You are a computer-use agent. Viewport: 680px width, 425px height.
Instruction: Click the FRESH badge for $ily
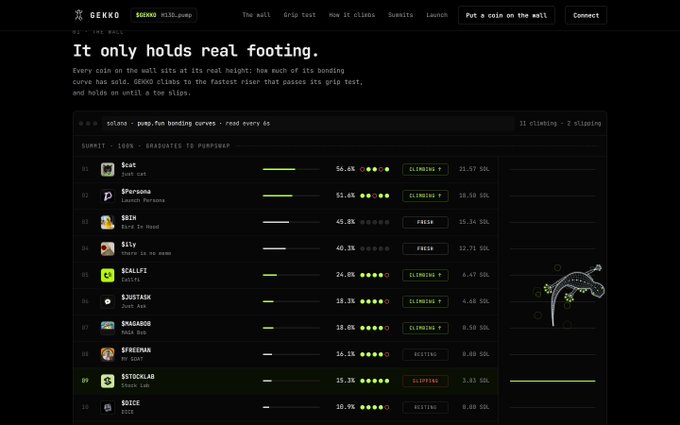coord(425,248)
